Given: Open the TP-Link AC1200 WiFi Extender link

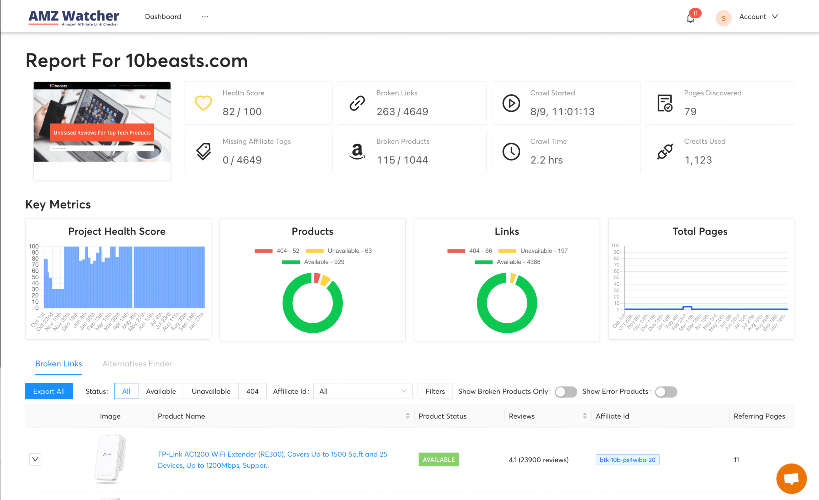Looking at the screenshot, I should click(272, 460).
